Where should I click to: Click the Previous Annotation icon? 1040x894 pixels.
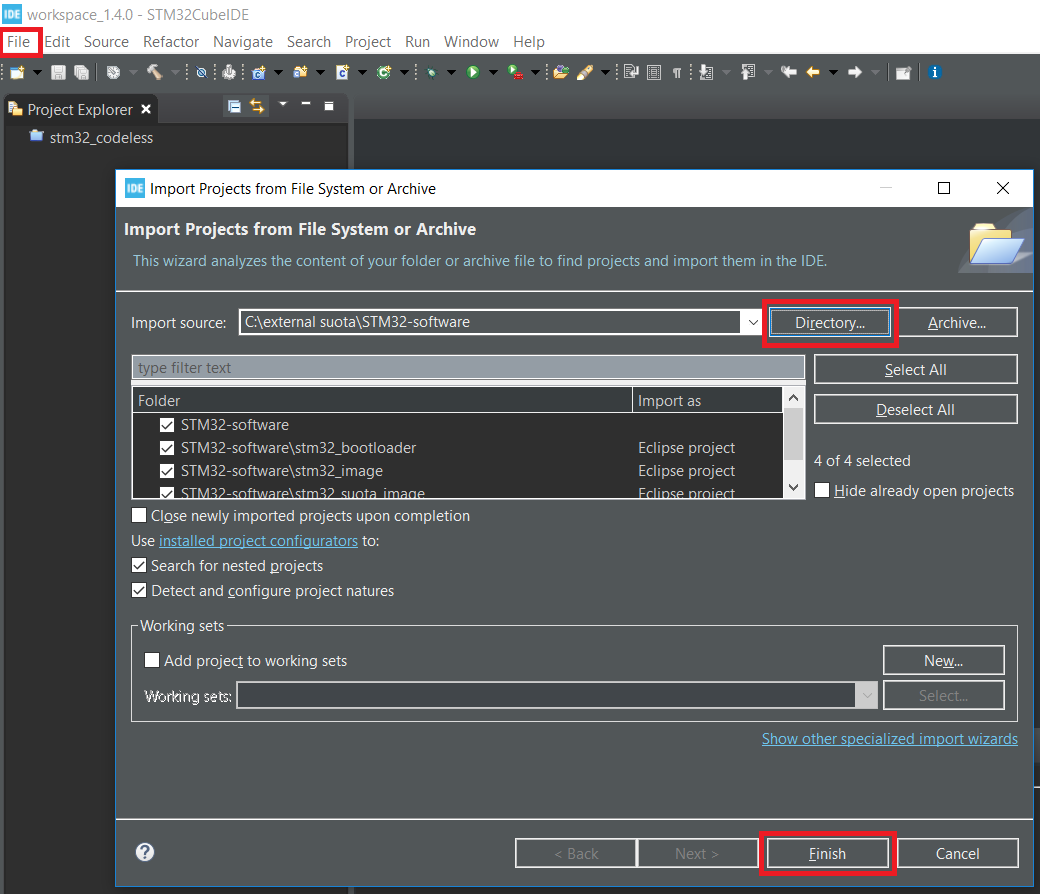[748, 72]
